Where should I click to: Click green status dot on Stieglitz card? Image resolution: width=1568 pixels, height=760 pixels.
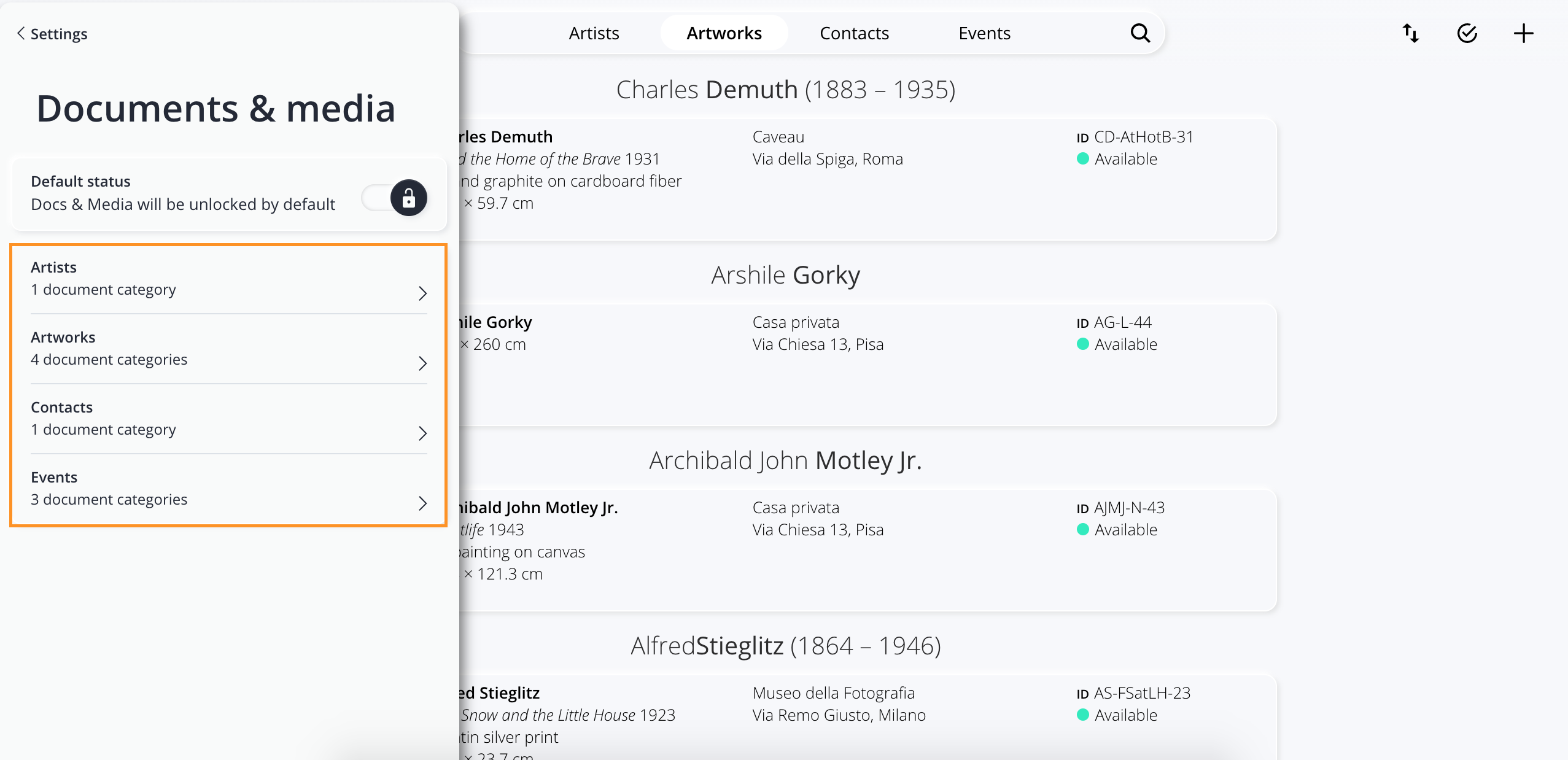pos(1083,715)
